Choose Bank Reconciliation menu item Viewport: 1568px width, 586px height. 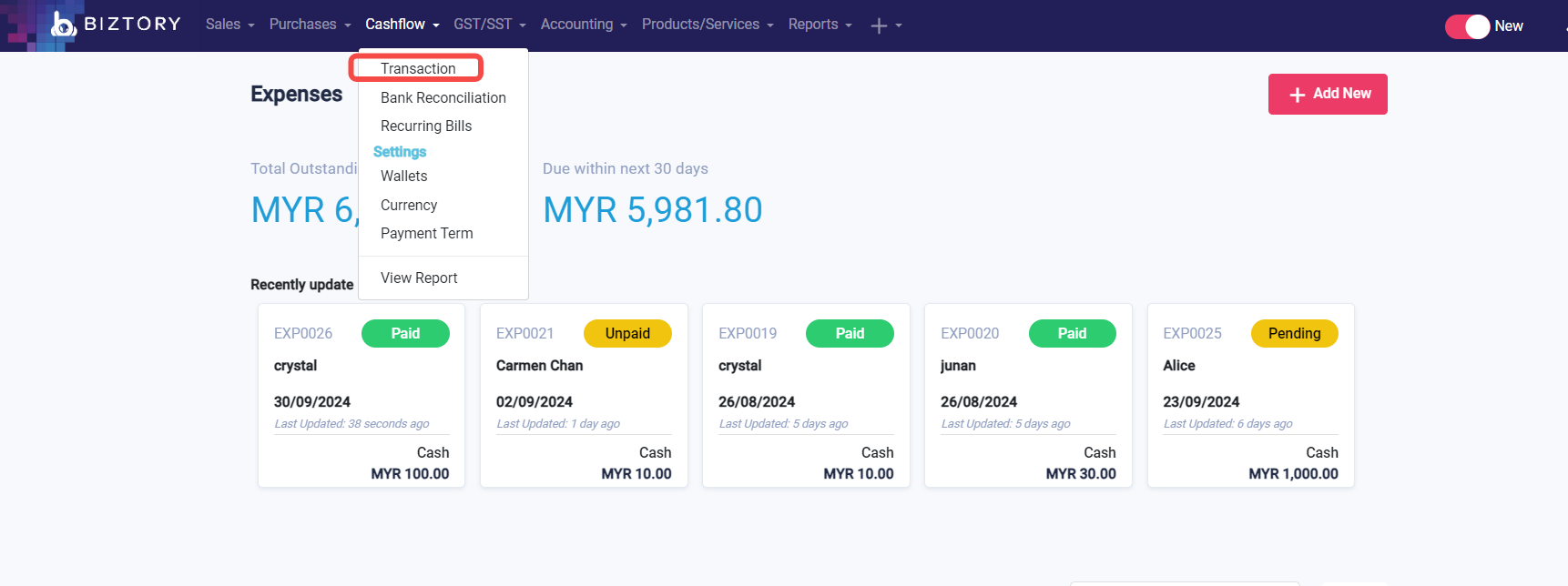tap(443, 97)
